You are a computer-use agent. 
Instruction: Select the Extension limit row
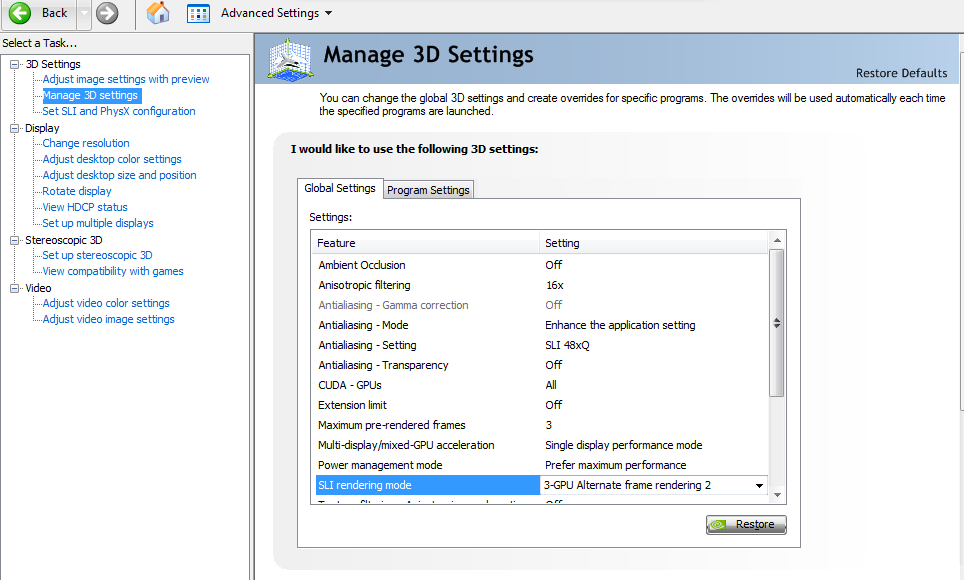click(541, 405)
